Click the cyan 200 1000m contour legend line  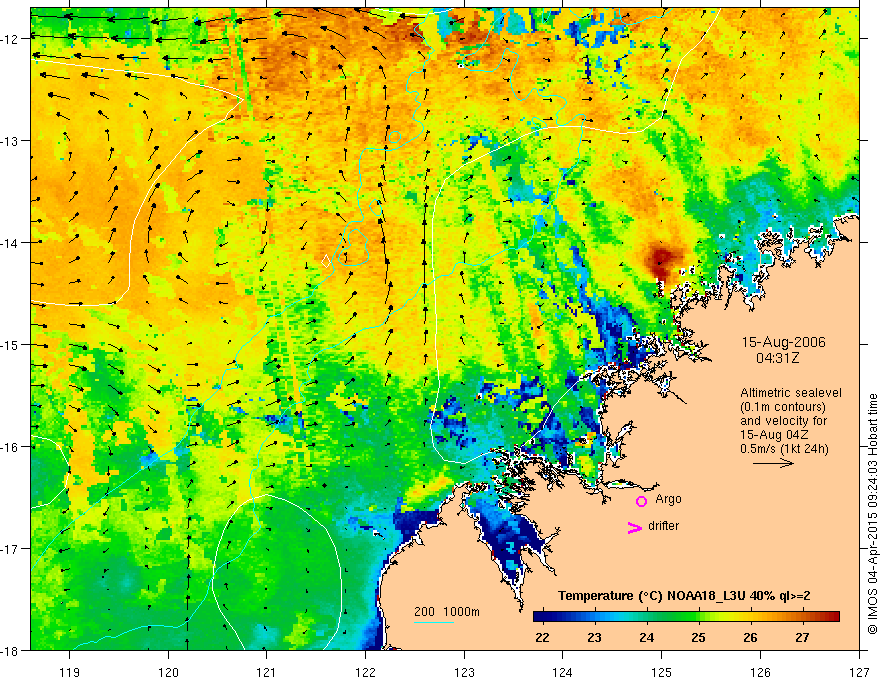[x=434, y=622]
